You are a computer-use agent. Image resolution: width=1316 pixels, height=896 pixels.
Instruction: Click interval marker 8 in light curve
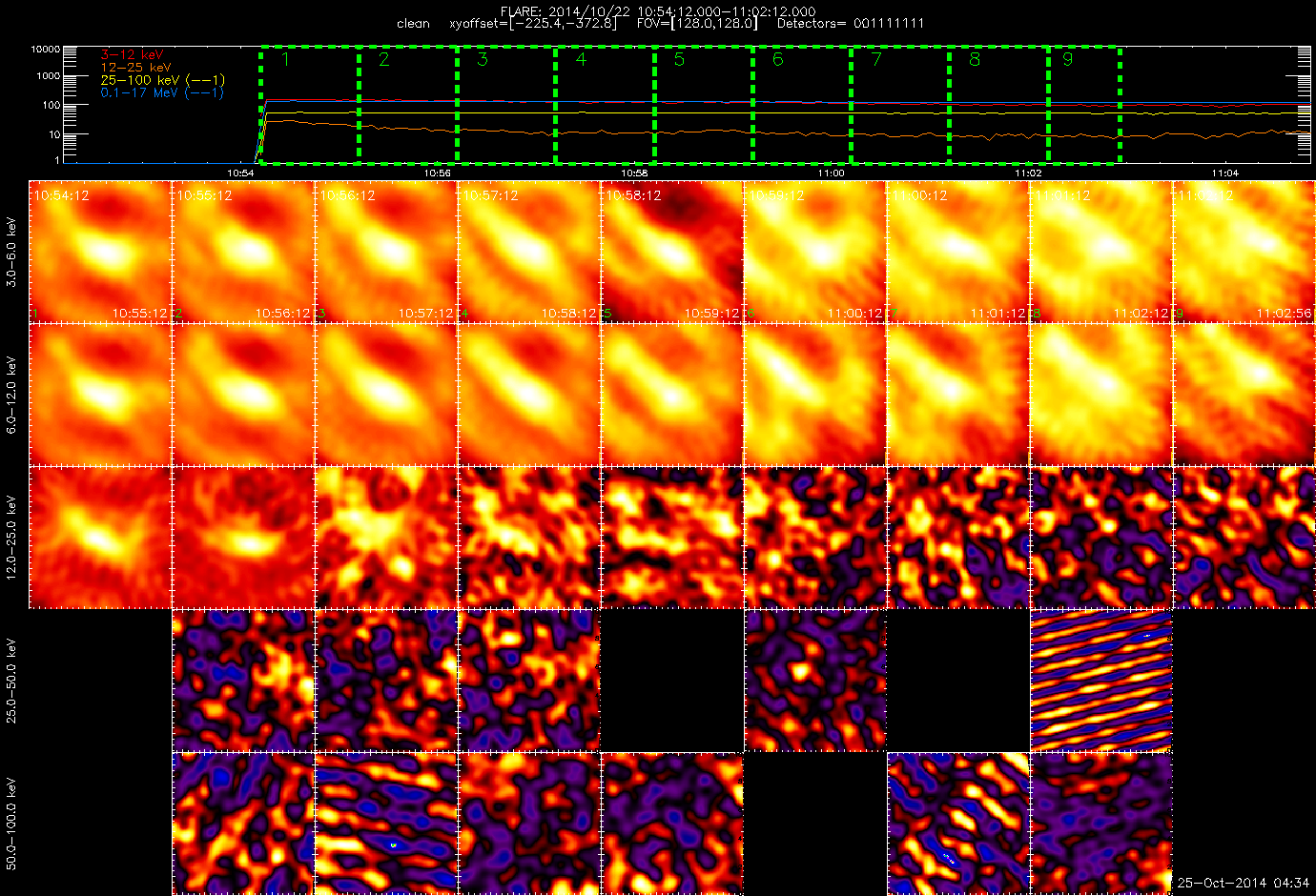pos(975,59)
